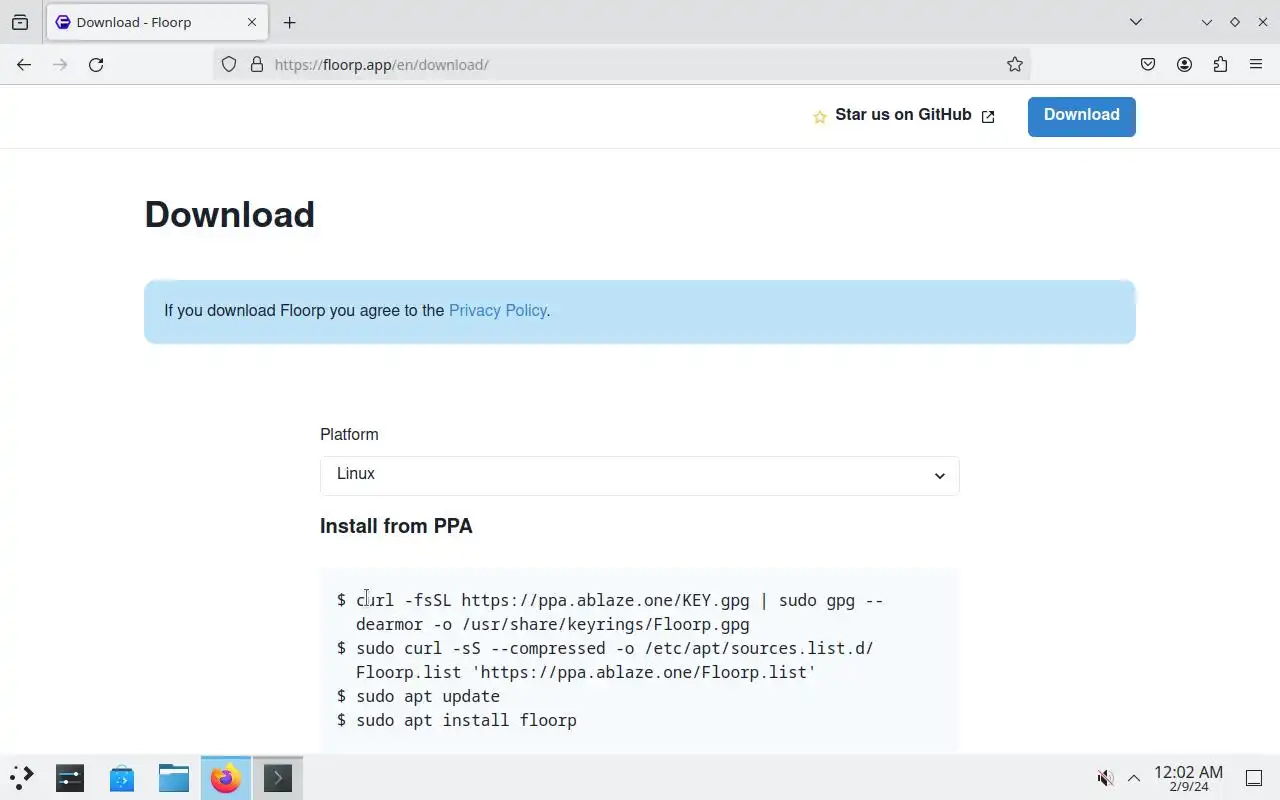
Task: Click the Firefox taskbar icon
Action: (226, 777)
